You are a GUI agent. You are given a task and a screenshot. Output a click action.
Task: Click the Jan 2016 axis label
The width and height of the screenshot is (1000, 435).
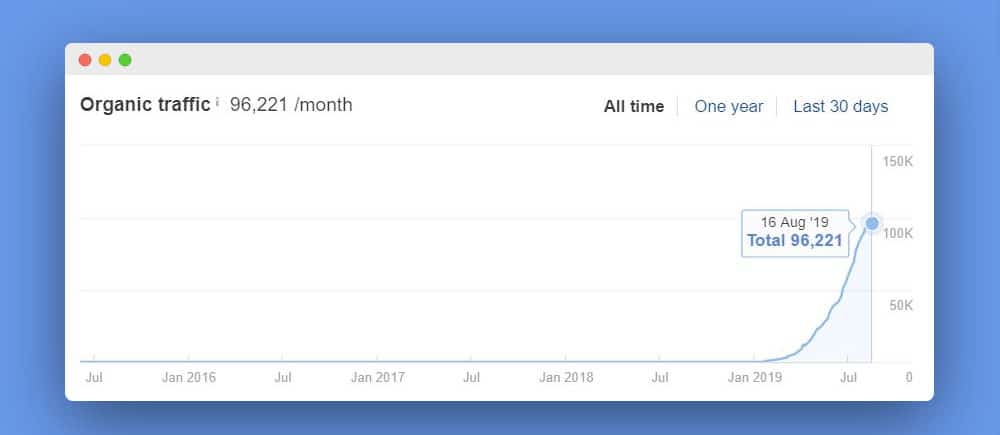[x=189, y=378]
